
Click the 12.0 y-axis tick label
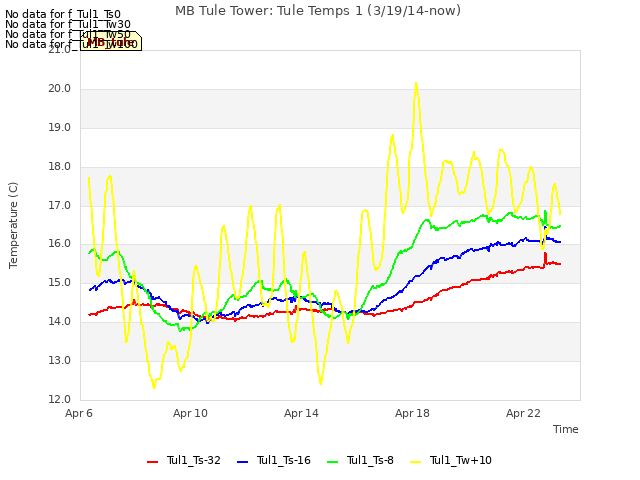click(60, 399)
